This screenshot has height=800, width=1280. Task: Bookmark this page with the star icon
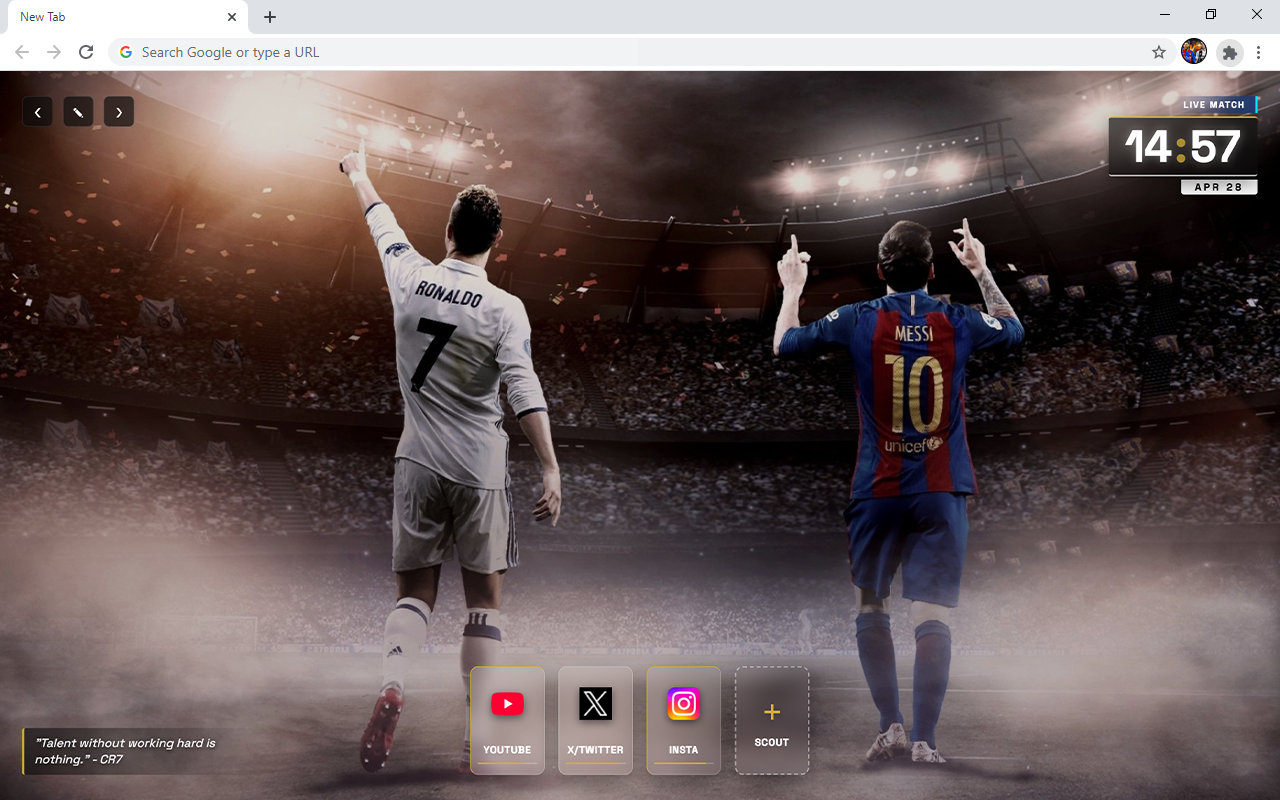(x=1159, y=52)
